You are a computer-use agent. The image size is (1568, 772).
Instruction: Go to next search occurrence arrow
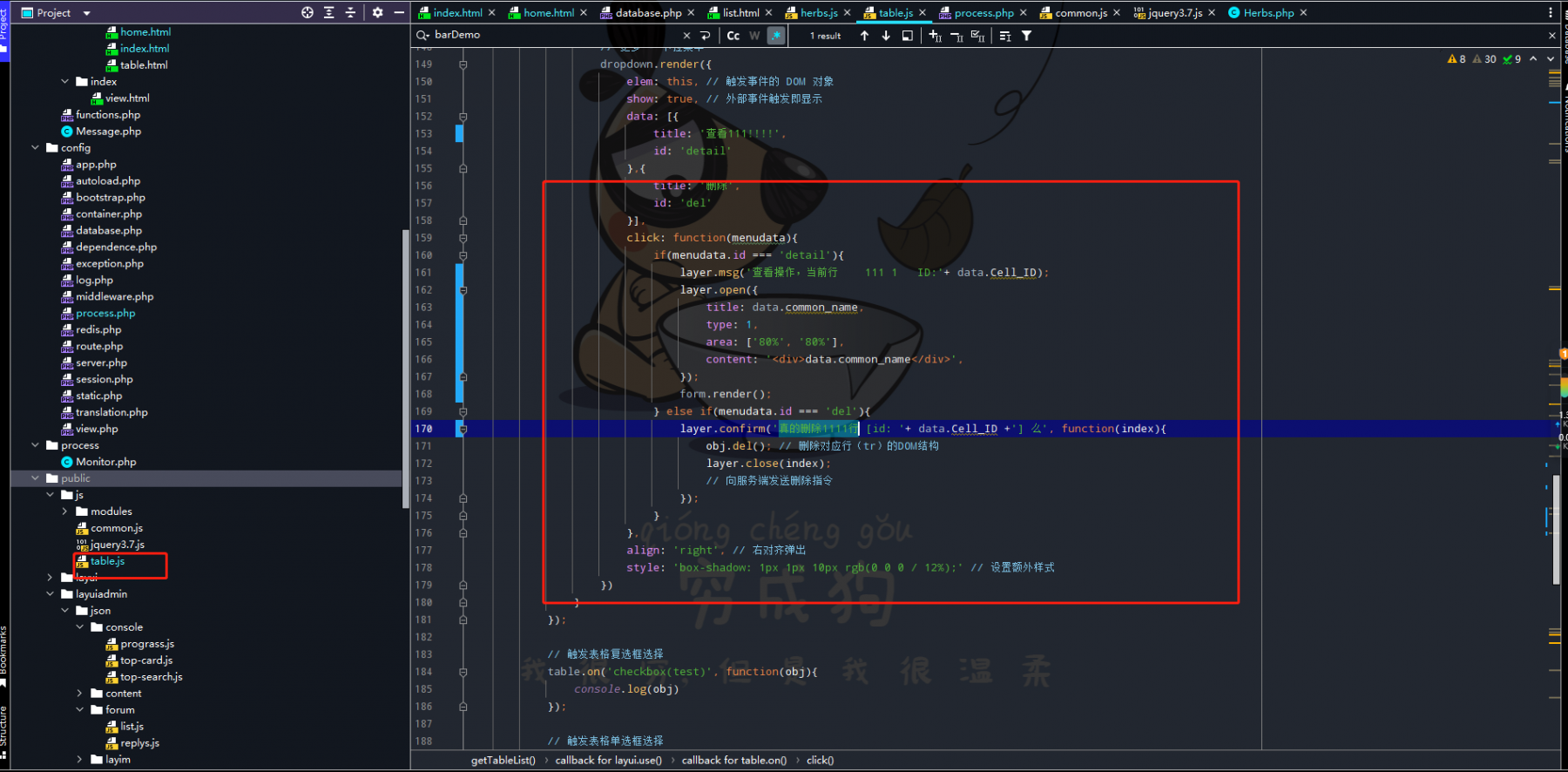point(886,36)
